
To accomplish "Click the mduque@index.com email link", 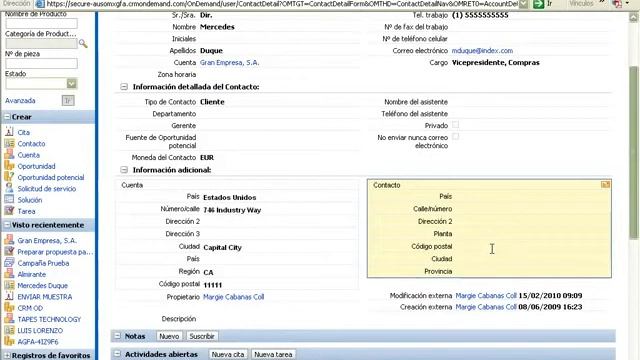I will (482, 51).
